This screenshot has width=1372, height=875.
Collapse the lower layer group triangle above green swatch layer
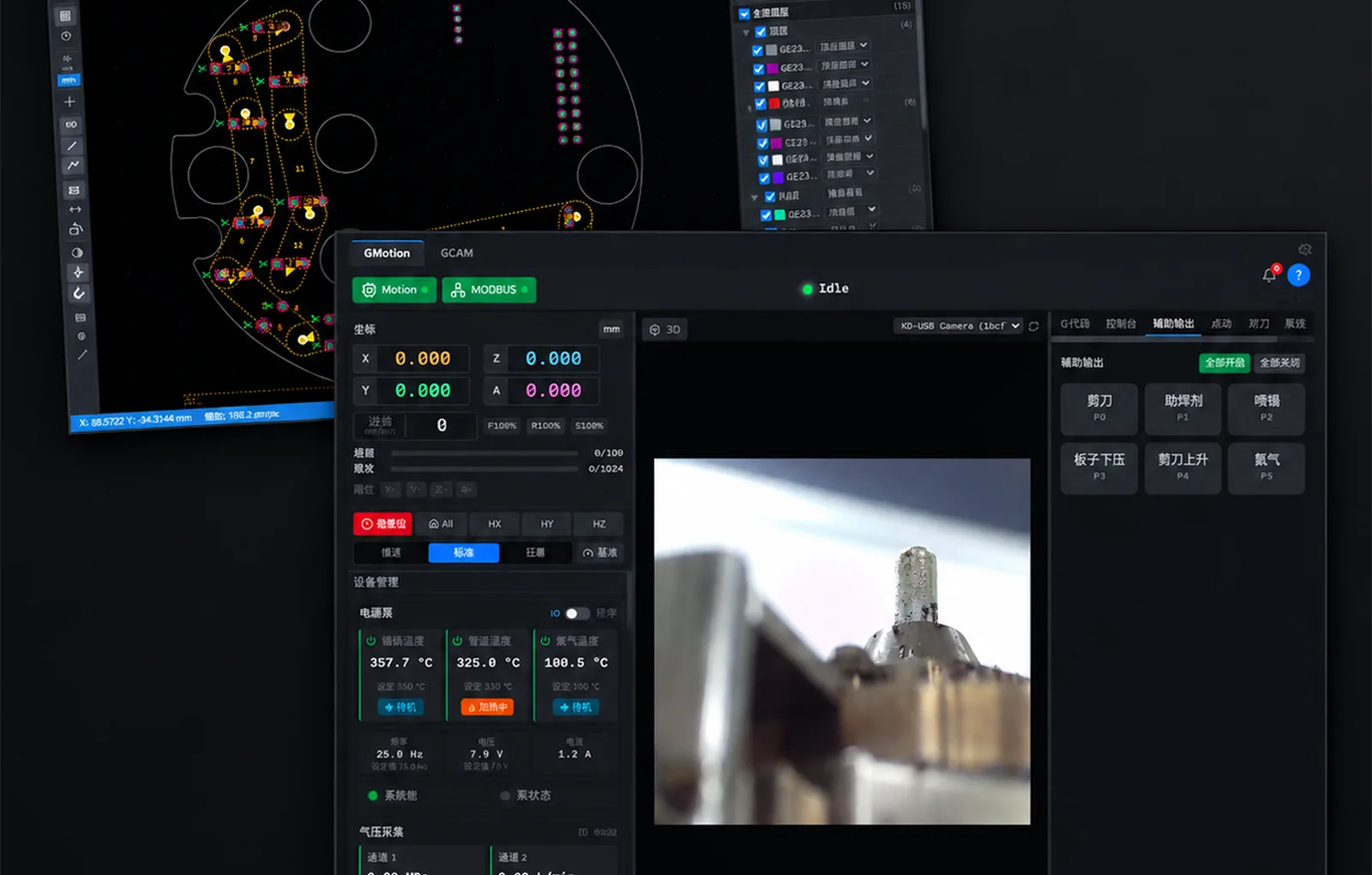[755, 197]
